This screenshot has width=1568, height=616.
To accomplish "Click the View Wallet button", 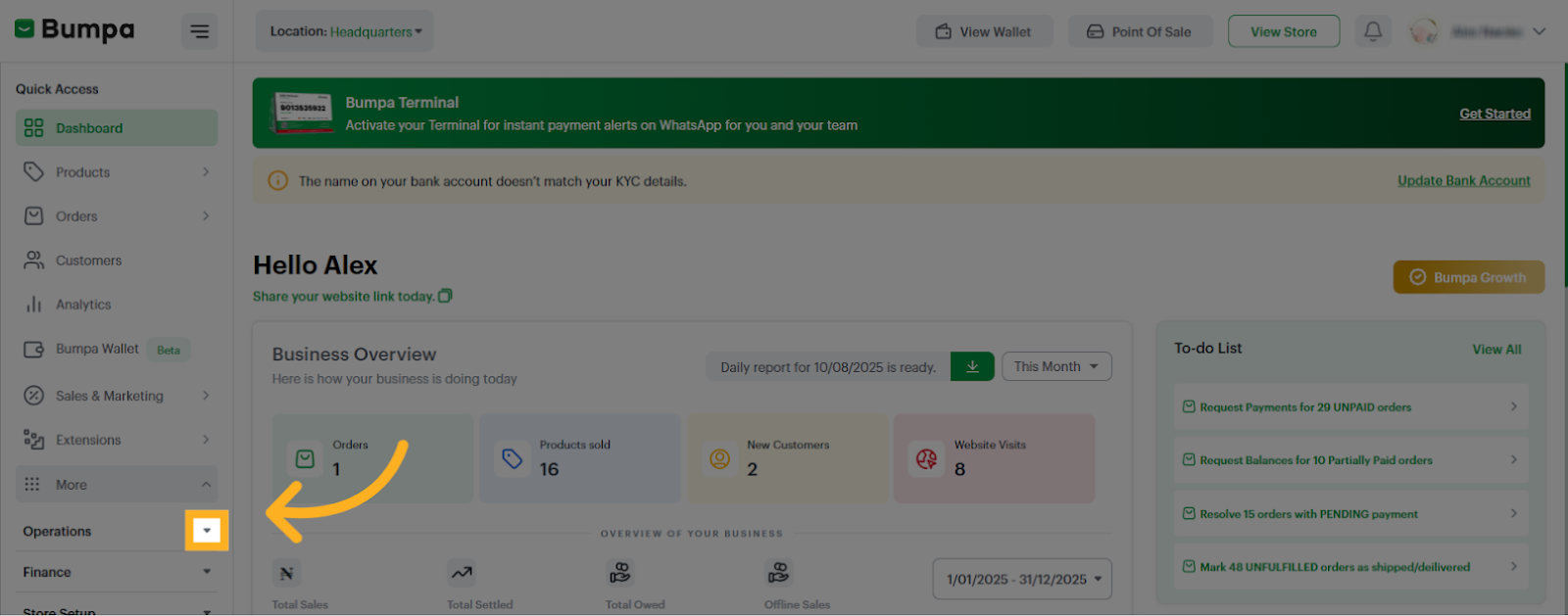I will [984, 31].
